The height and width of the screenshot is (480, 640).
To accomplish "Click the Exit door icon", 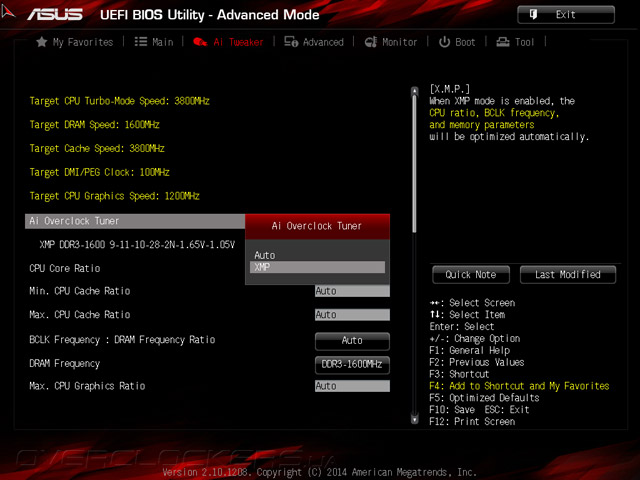I will (x=533, y=14).
